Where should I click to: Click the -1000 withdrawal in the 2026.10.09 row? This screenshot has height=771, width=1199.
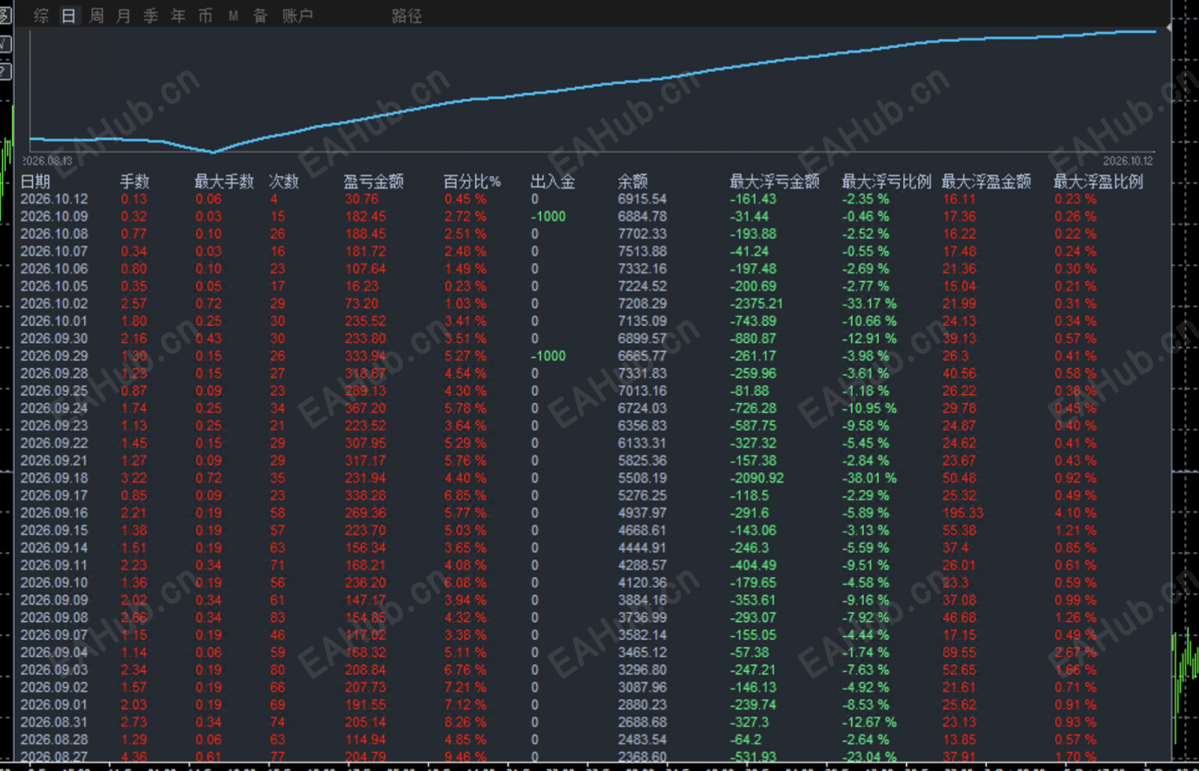[x=548, y=216]
